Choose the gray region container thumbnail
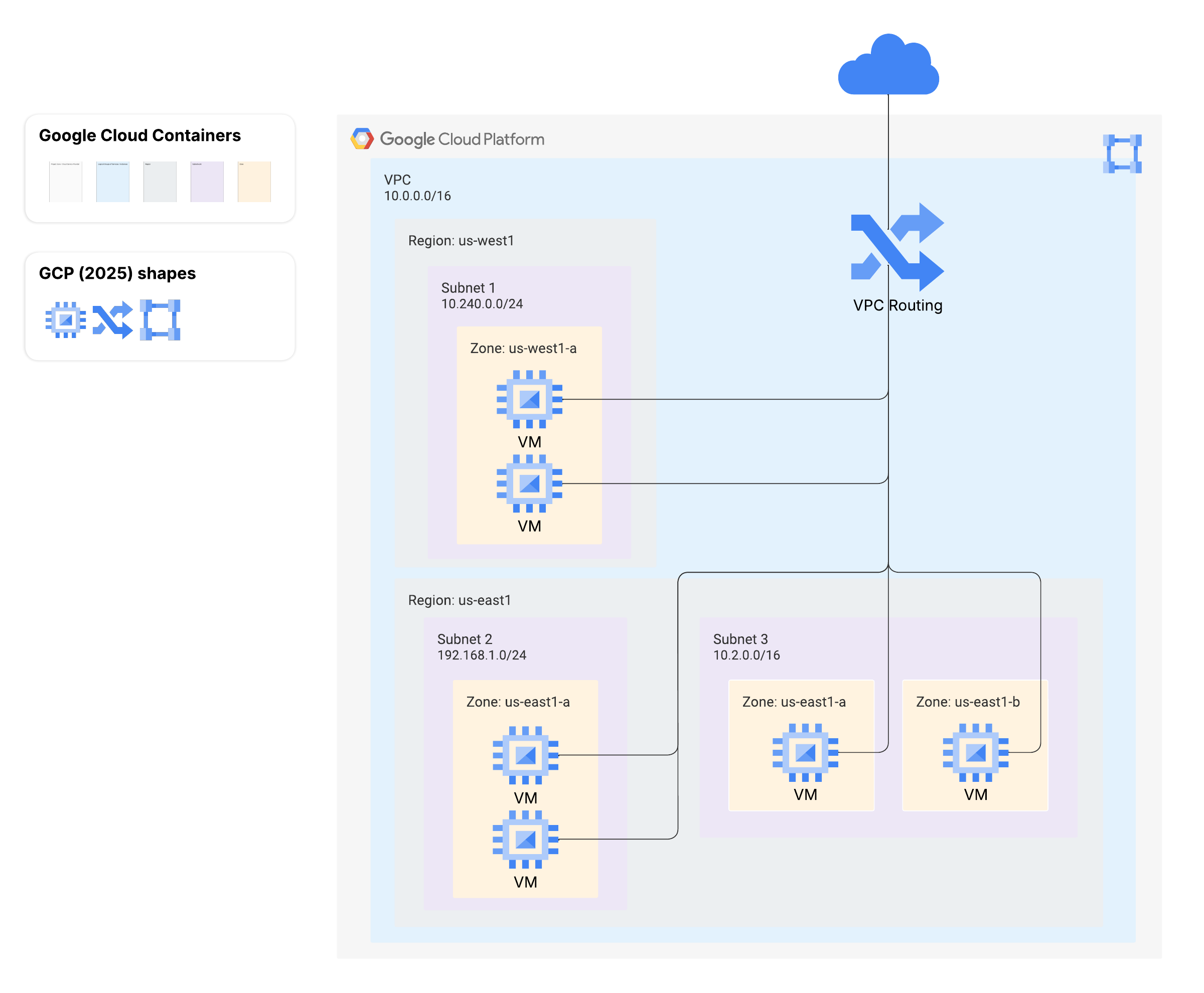 click(160, 182)
